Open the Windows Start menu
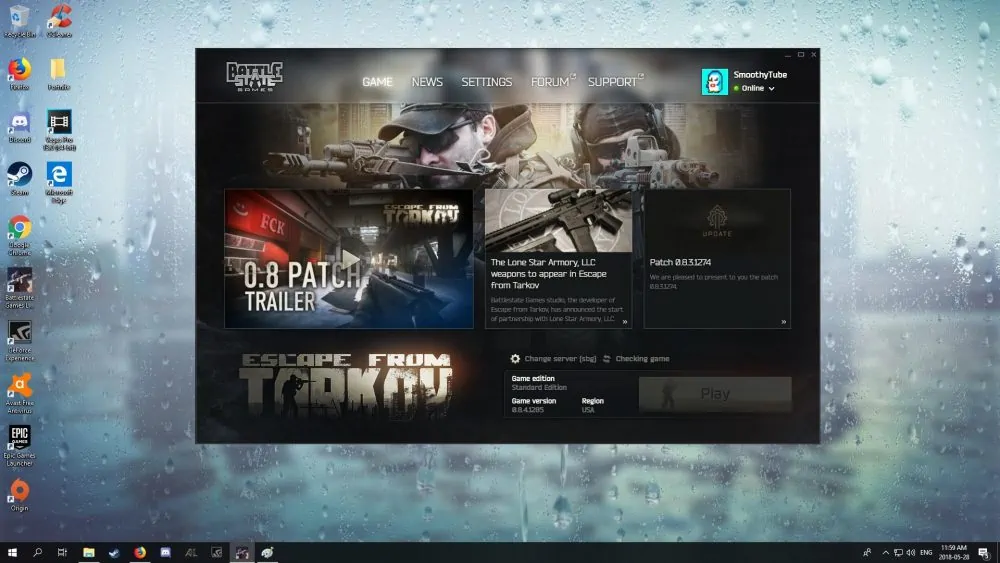1000x563 pixels. [11, 552]
